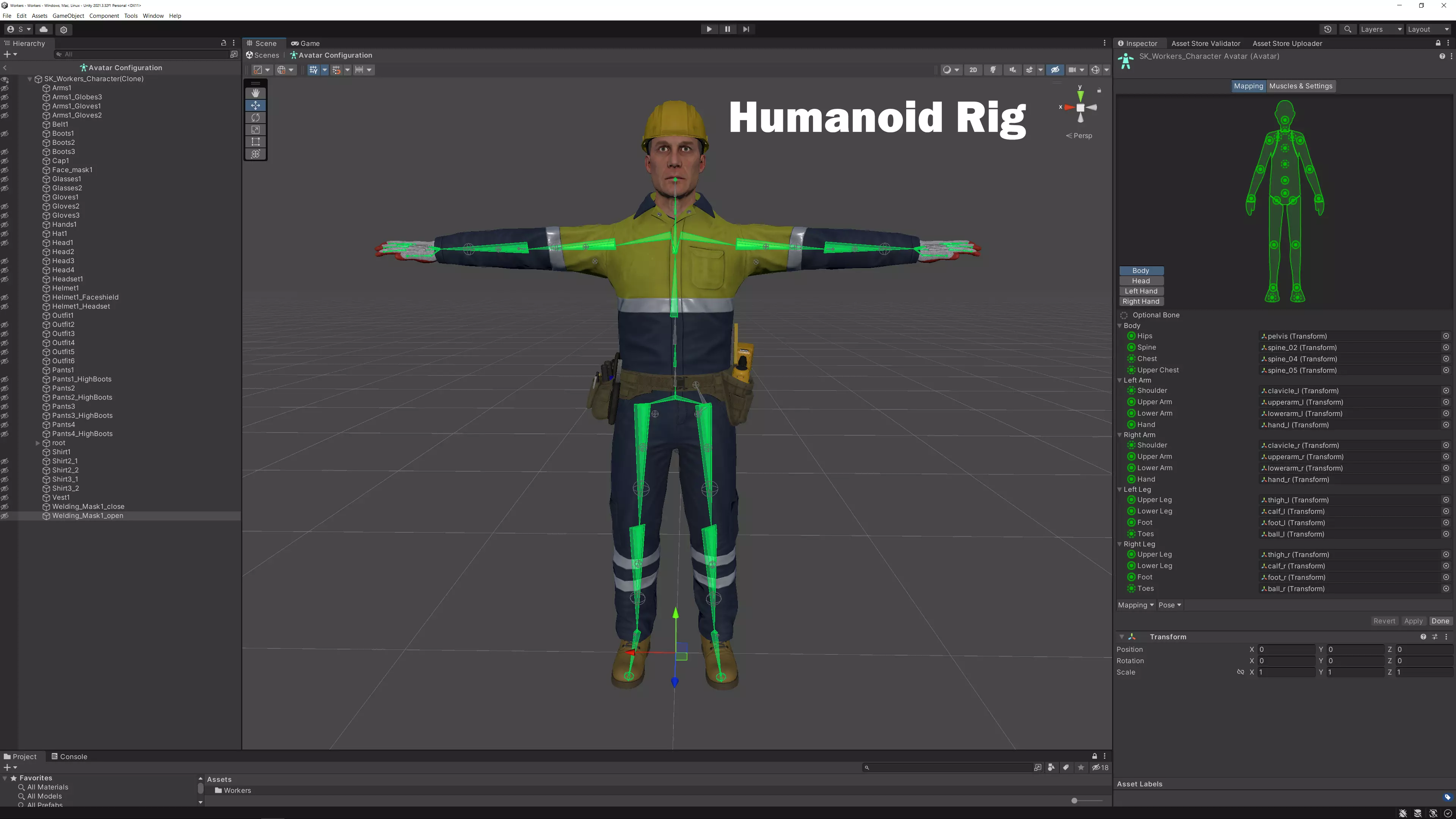Lock the Hierarchy panel
1456x819 pixels.
tap(224, 43)
